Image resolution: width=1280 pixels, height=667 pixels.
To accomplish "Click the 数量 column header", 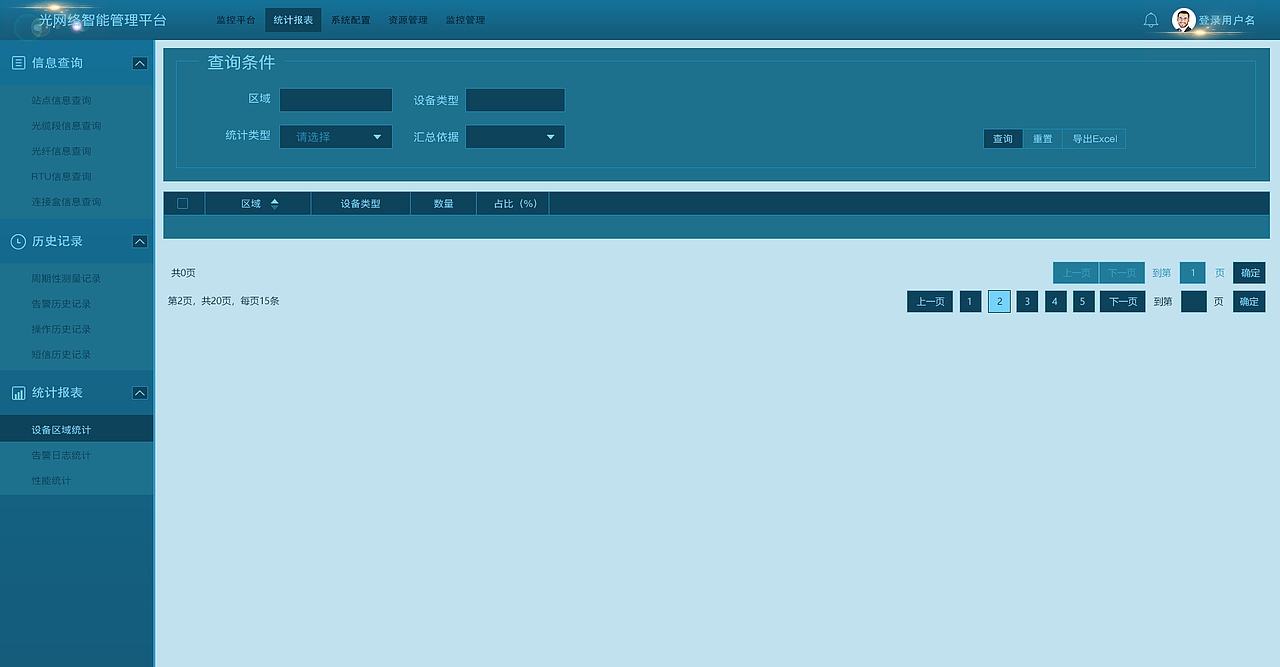I will (x=443, y=204).
